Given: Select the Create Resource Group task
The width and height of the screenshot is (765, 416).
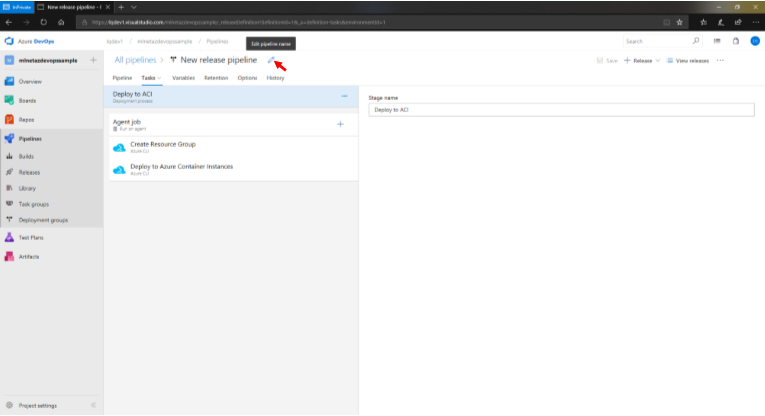Looking at the screenshot, I should 163,146.
